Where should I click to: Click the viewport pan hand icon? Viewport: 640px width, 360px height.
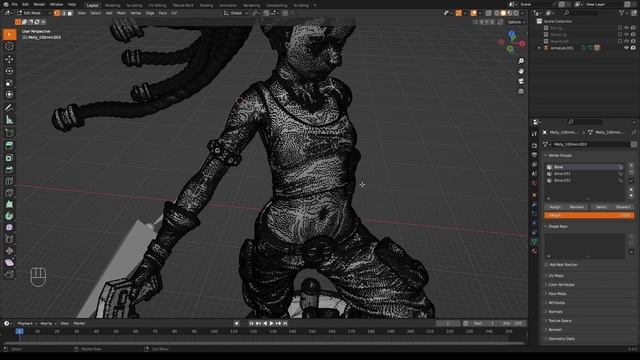point(521,71)
